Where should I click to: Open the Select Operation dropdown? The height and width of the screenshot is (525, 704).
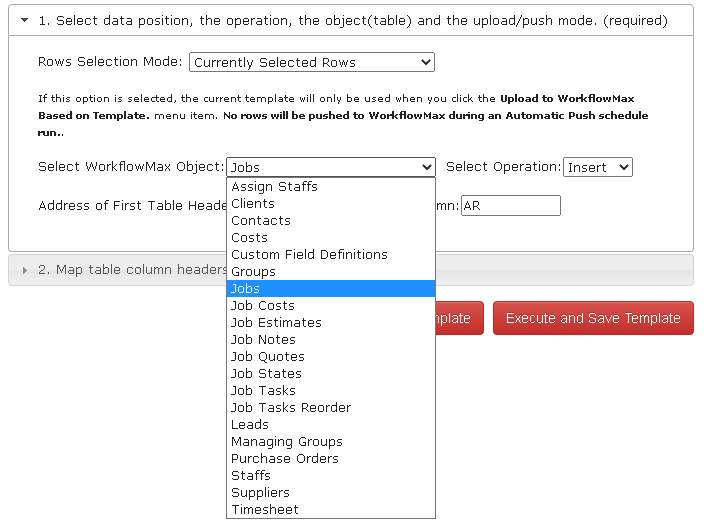pos(598,167)
